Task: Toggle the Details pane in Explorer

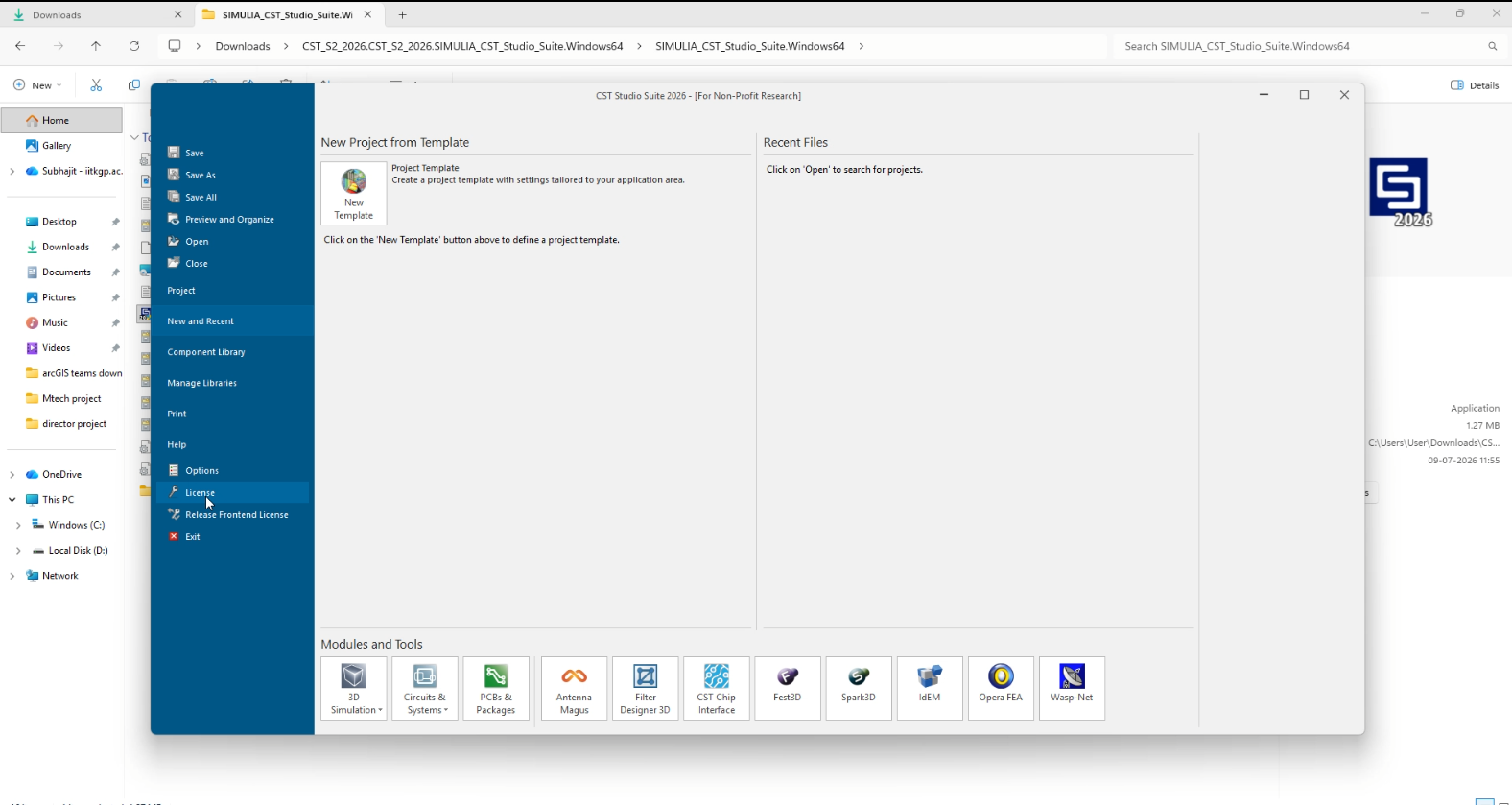Action: click(x=1475, y=85)
